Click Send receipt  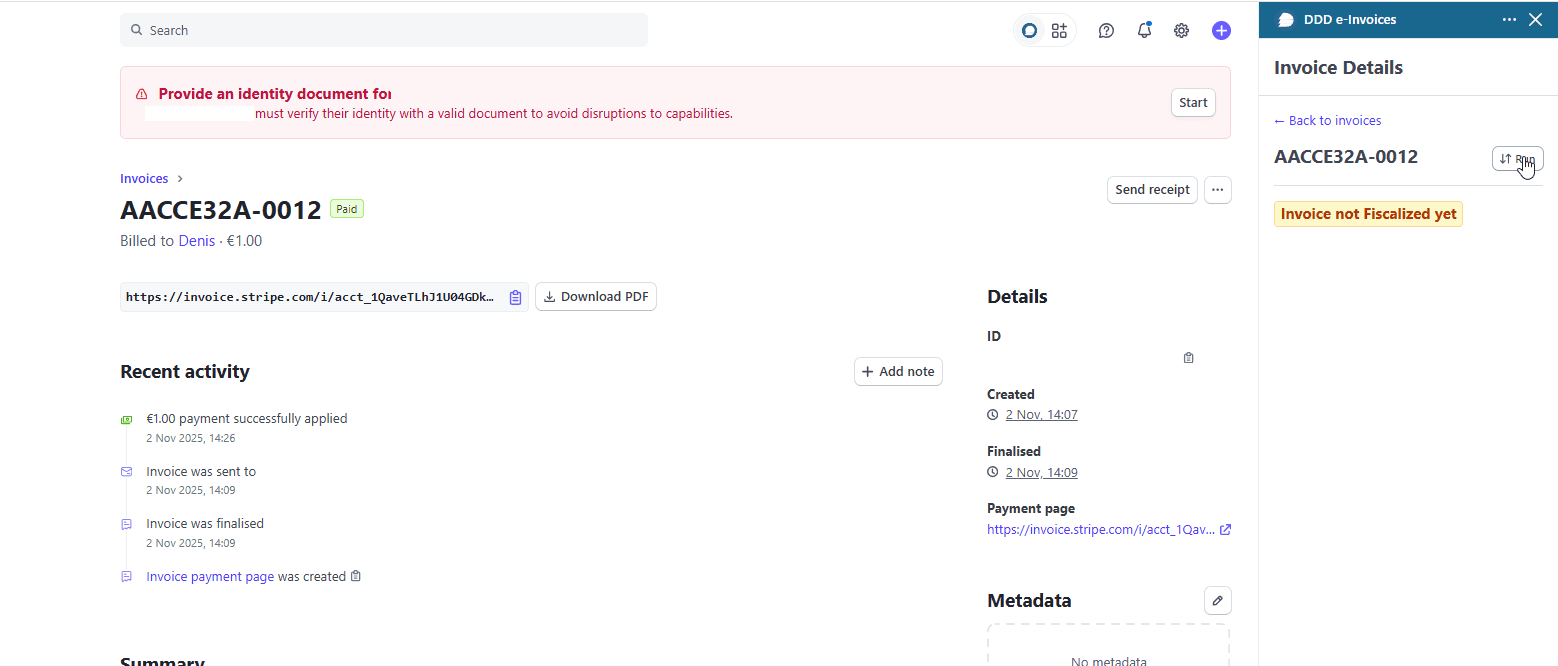(x=1151, y=189)
